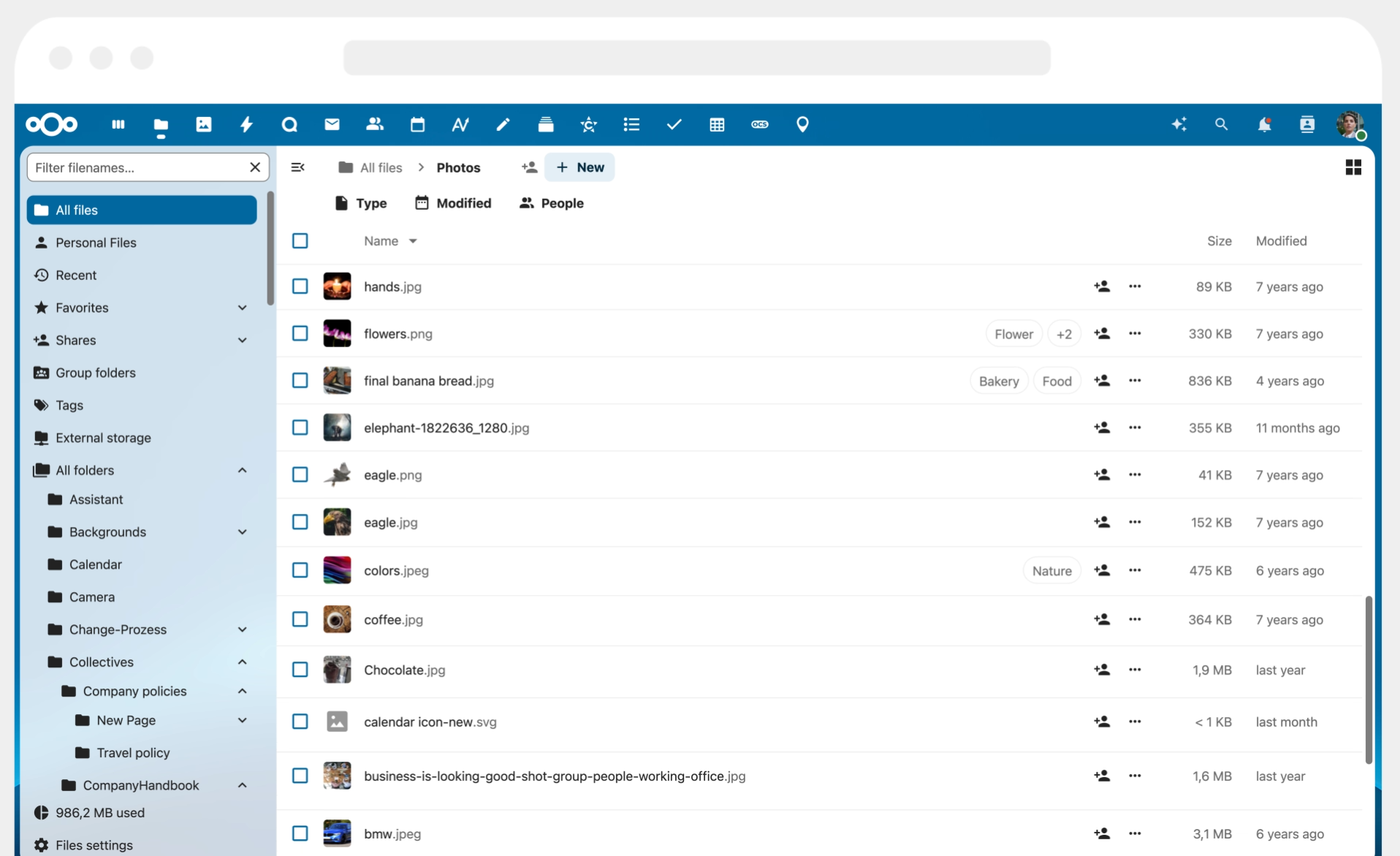This screenshot has width=1400, height=856.
Task: Open the Mail app icon
Action: tap(332, 125)
